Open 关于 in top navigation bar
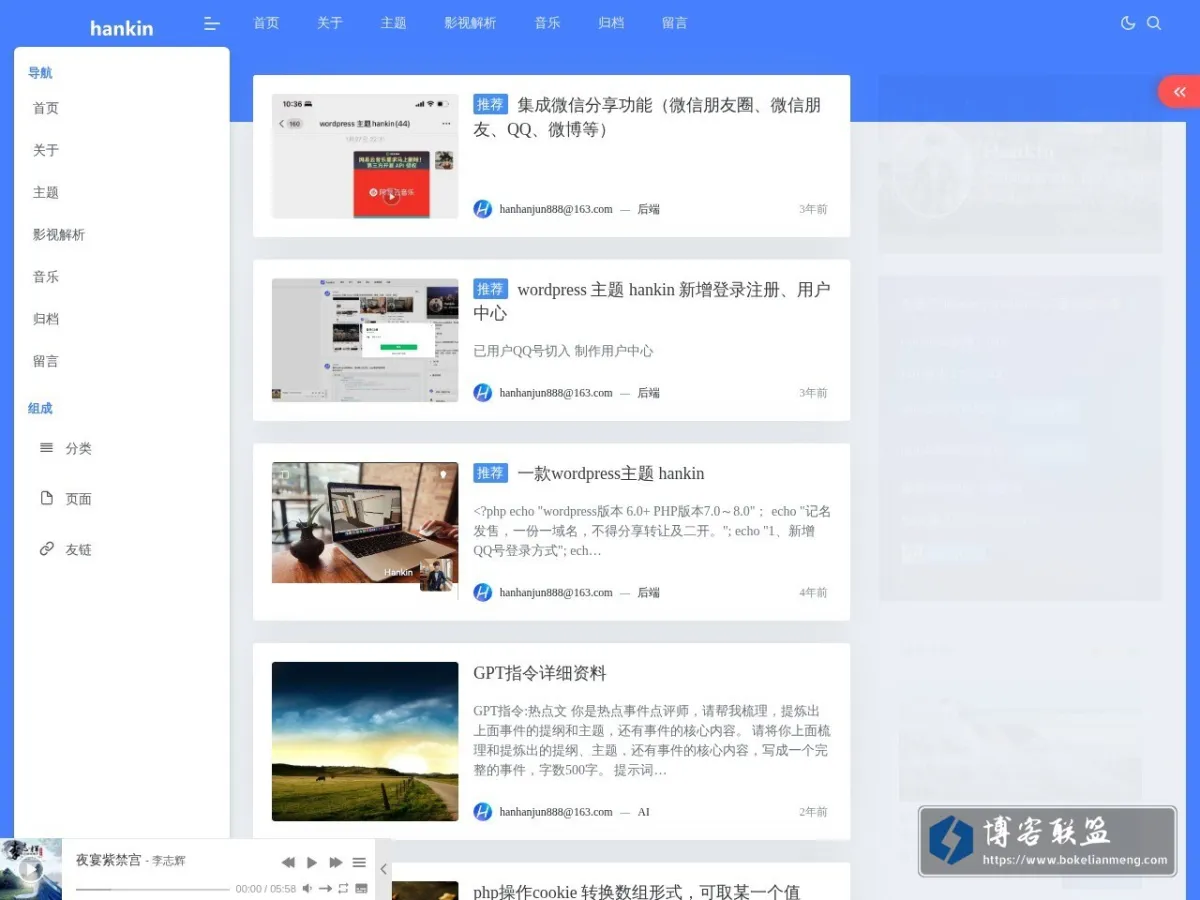Viewport: 1200px width, 900px height. (330, 23)
